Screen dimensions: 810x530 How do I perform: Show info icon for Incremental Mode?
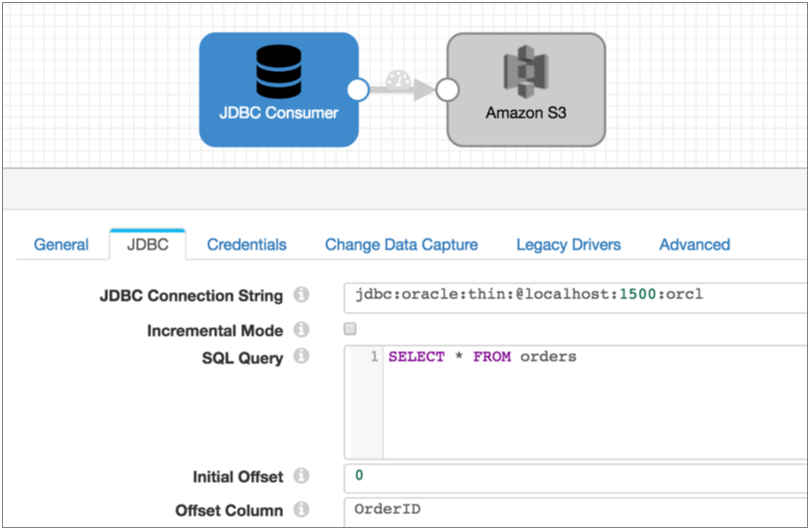click(x=302, y=330)
